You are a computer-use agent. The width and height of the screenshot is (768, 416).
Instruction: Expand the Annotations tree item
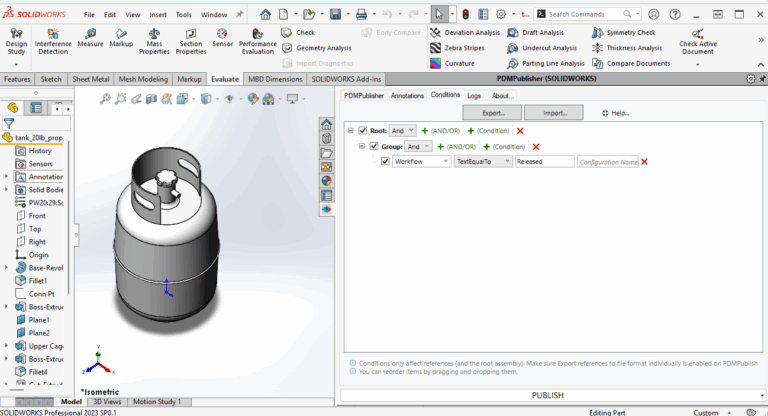(6, 176)
